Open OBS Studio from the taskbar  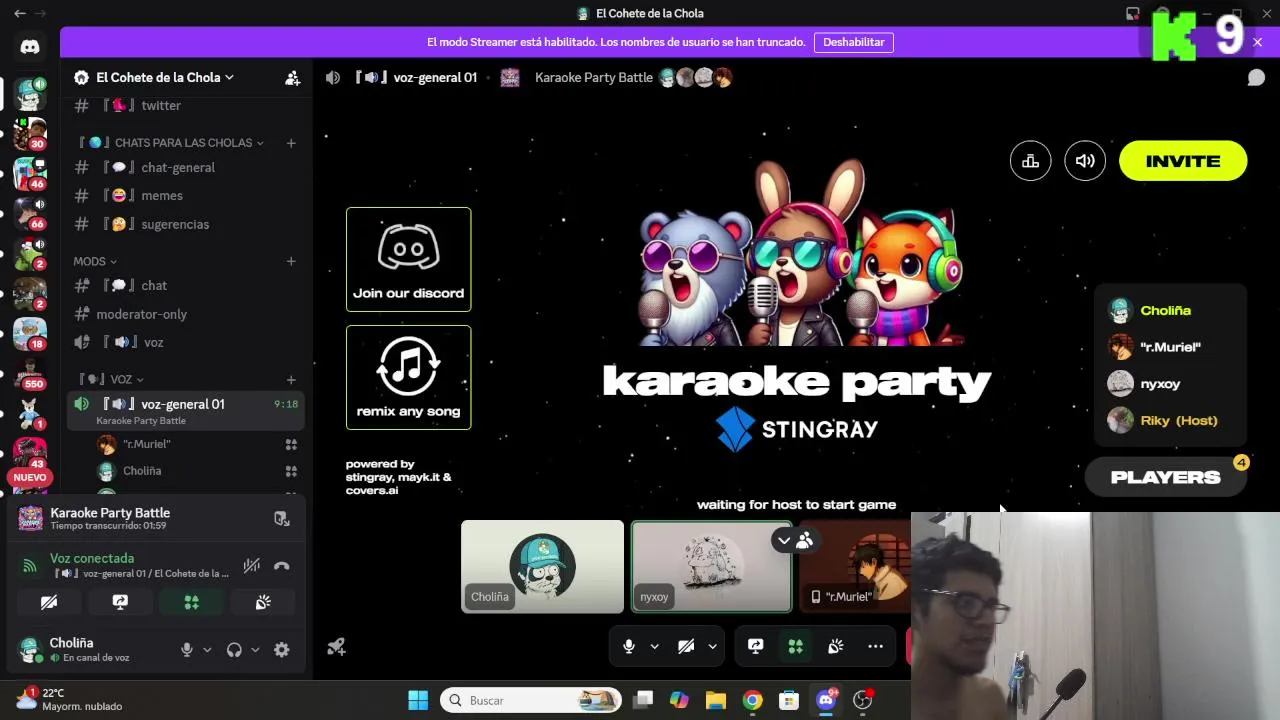863,700
